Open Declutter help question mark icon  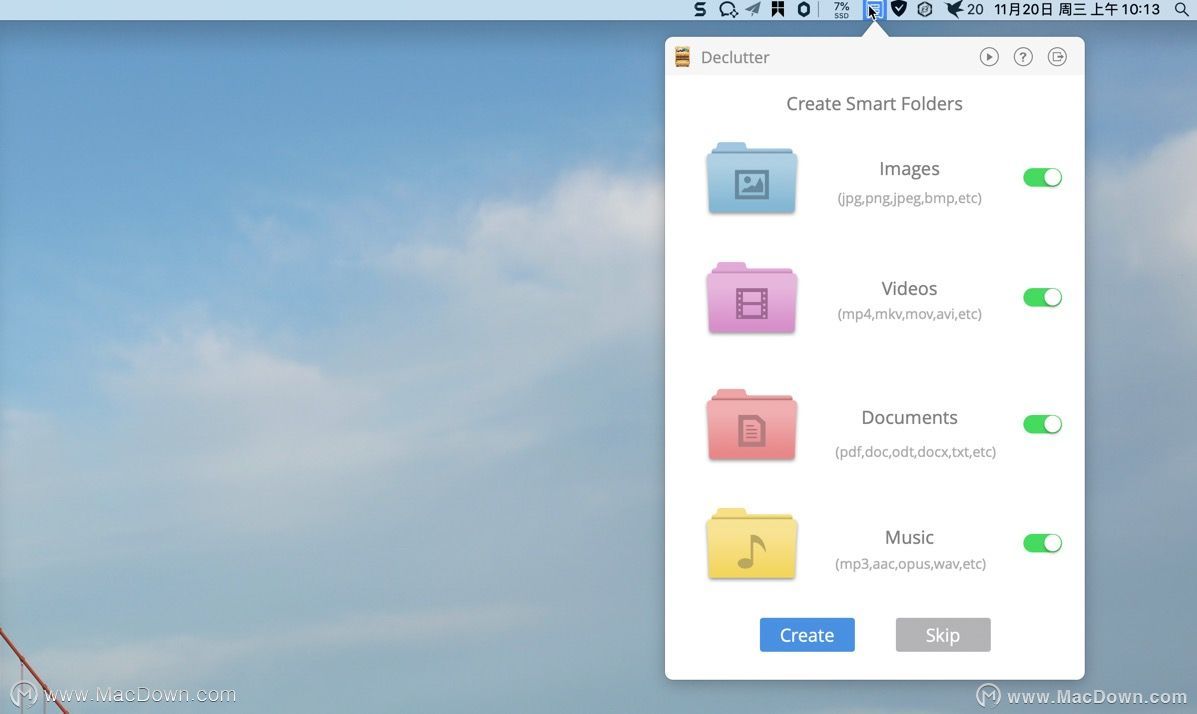[x=1023, y=57]
